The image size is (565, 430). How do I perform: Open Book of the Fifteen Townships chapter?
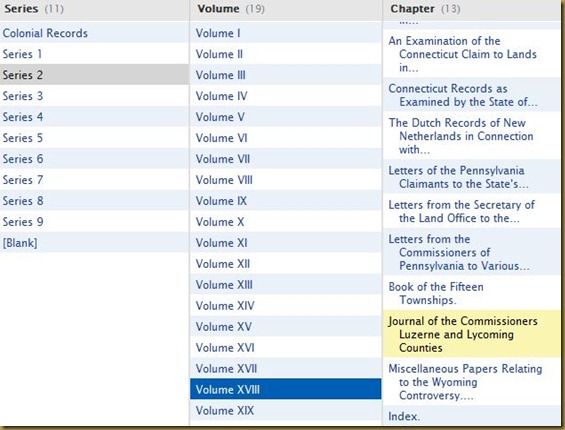coord(471,293)
